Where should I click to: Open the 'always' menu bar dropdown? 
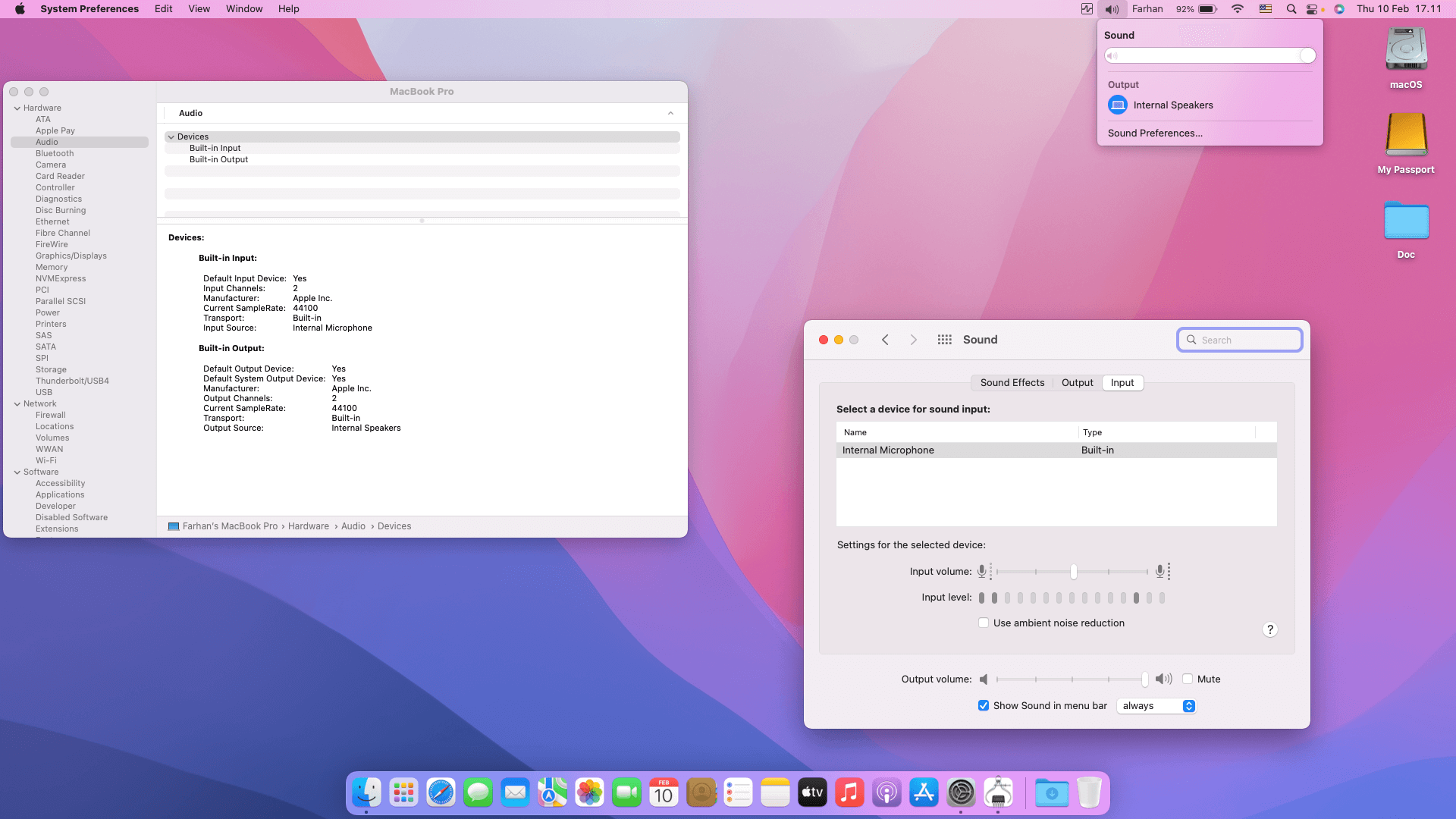[1156, 706]
